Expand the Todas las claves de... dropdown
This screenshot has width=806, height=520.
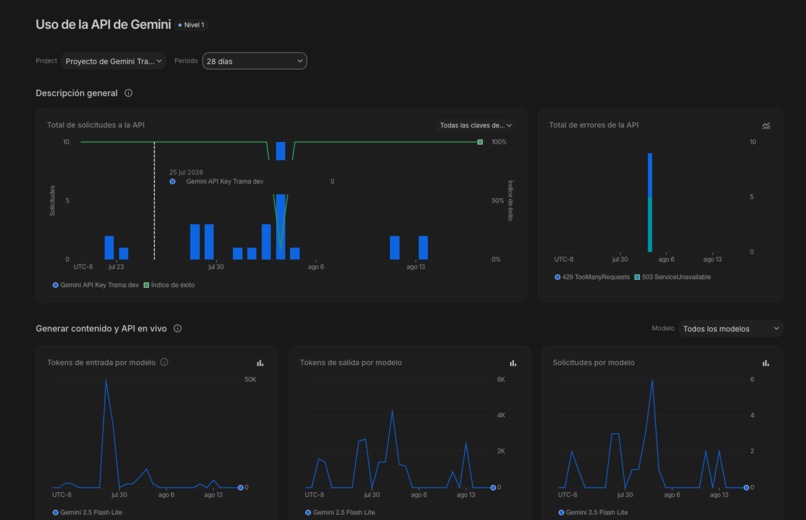tap(475, 125)
